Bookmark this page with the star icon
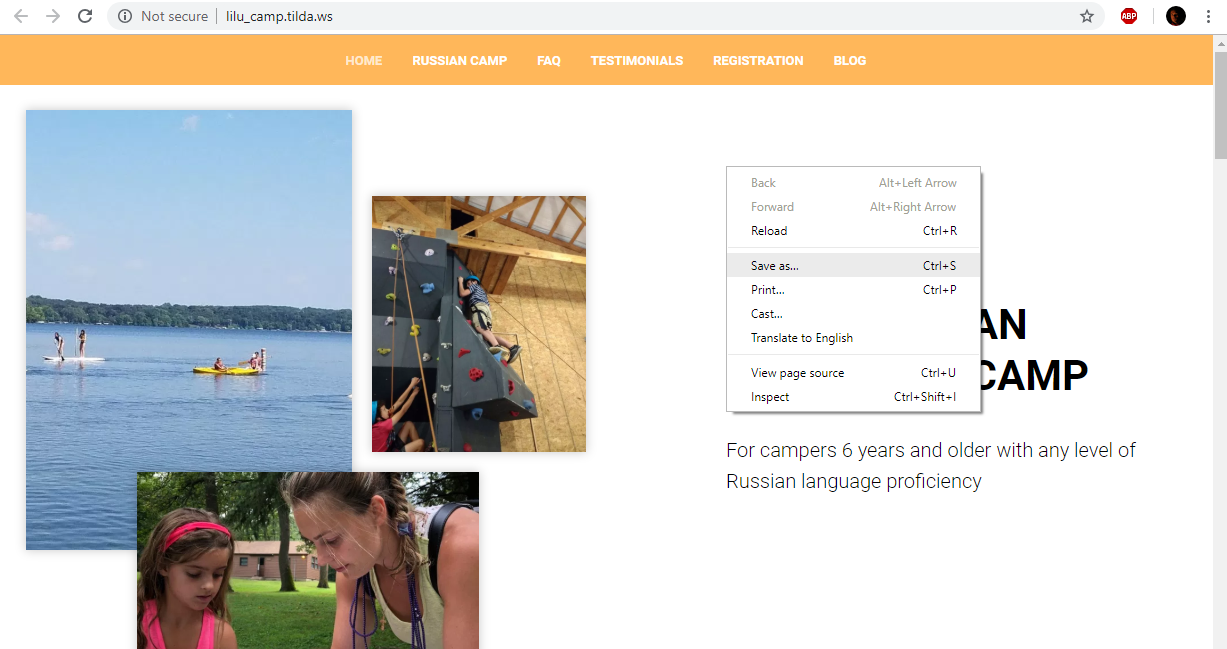The image size is (1227, 649). point(1087,16)
